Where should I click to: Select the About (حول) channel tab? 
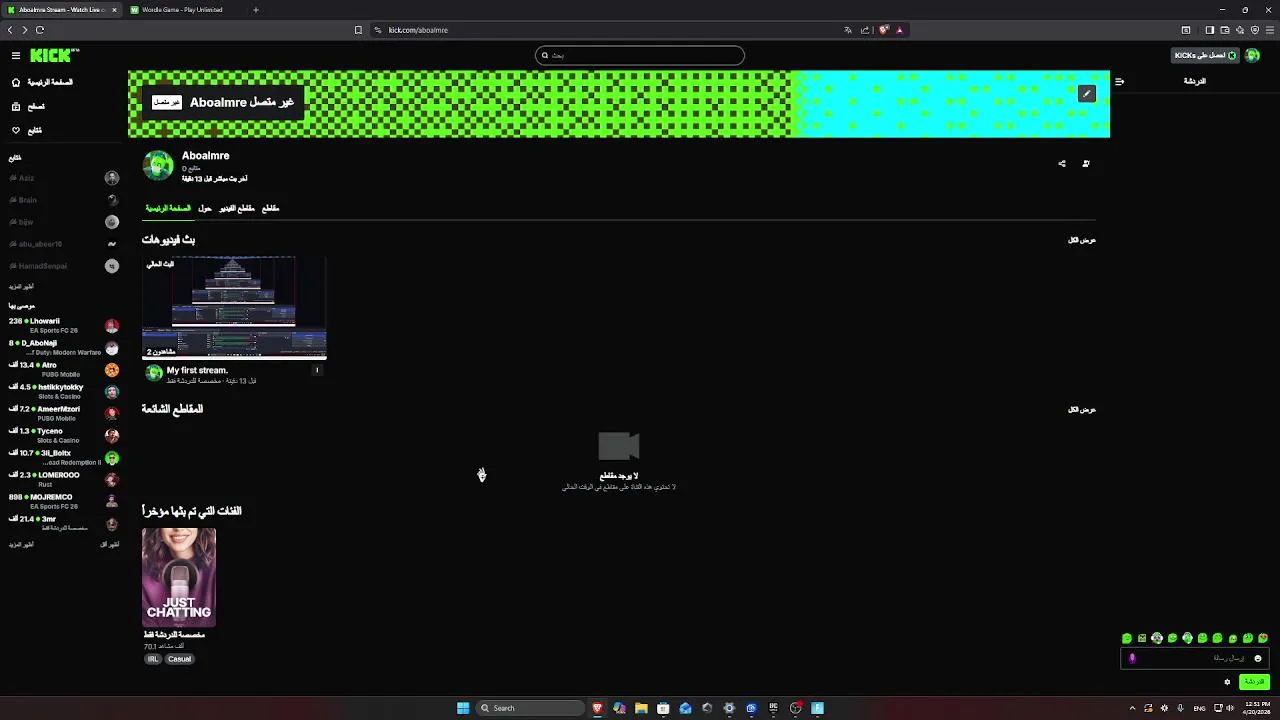[205, 208]
